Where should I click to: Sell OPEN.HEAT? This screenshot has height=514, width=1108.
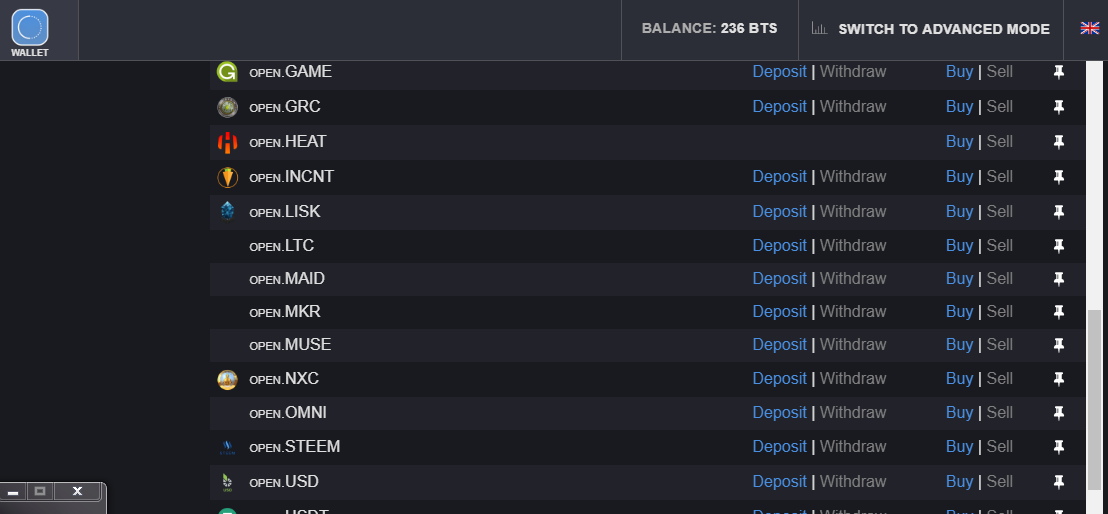coord(1000,142)
